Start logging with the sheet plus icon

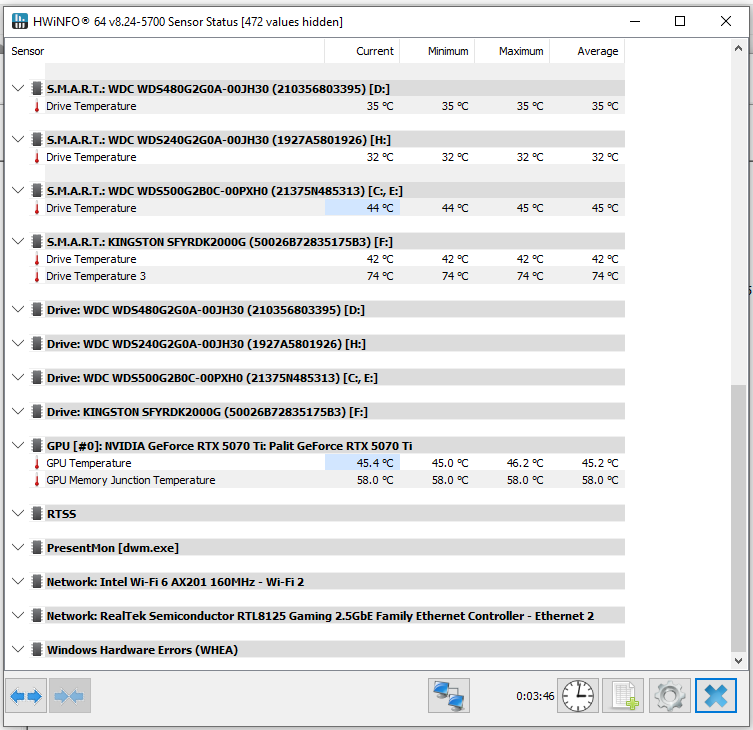click(x=623, y=695)
